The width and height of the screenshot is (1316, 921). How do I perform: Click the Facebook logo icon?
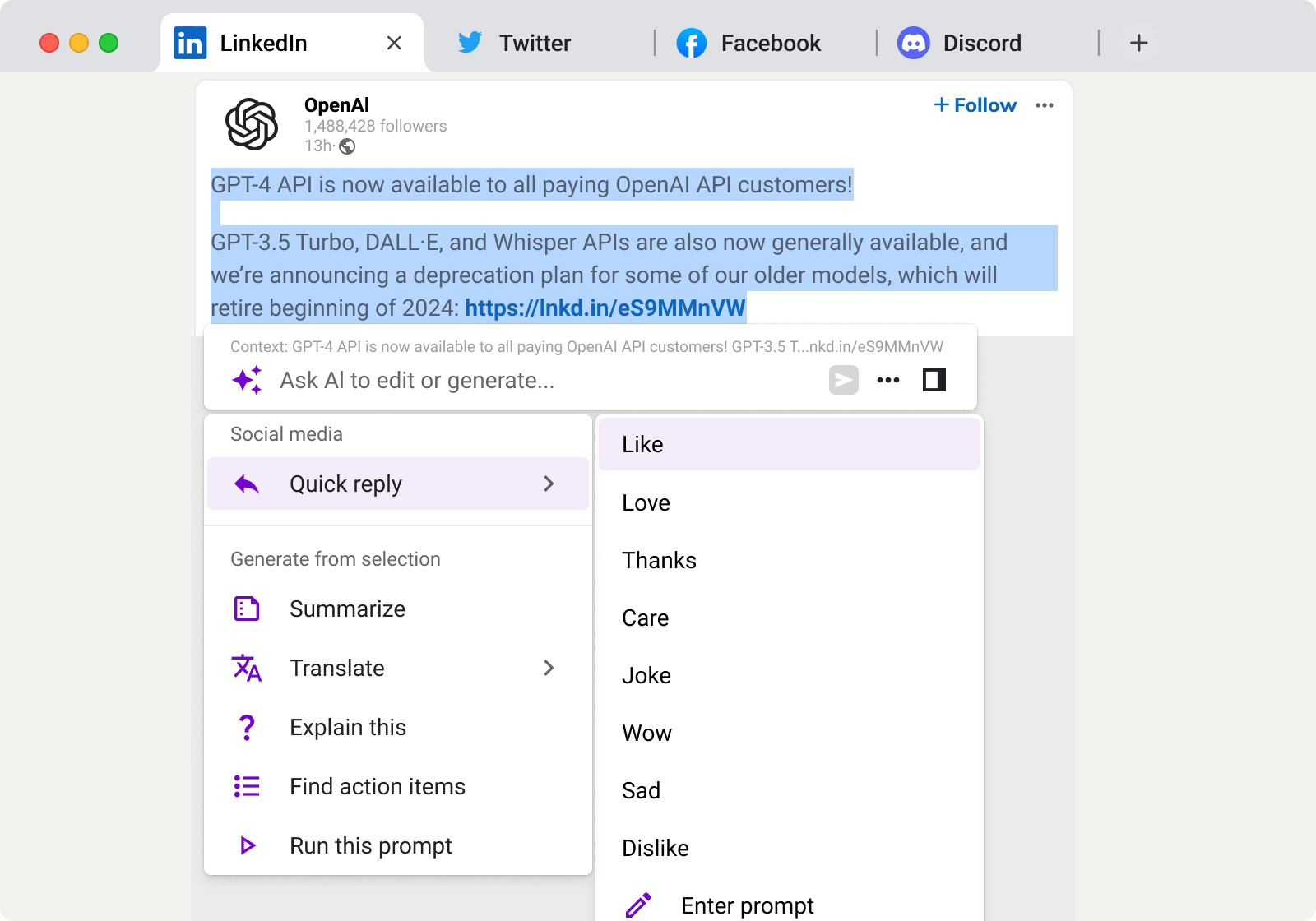(692, 43)
